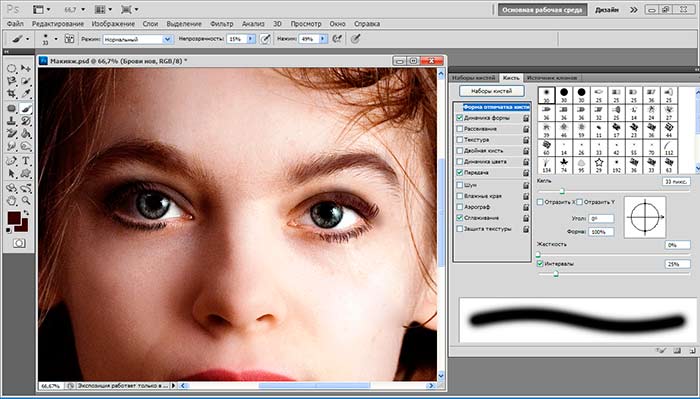Check the Отразить X checkbox

(x=540, y=202)
